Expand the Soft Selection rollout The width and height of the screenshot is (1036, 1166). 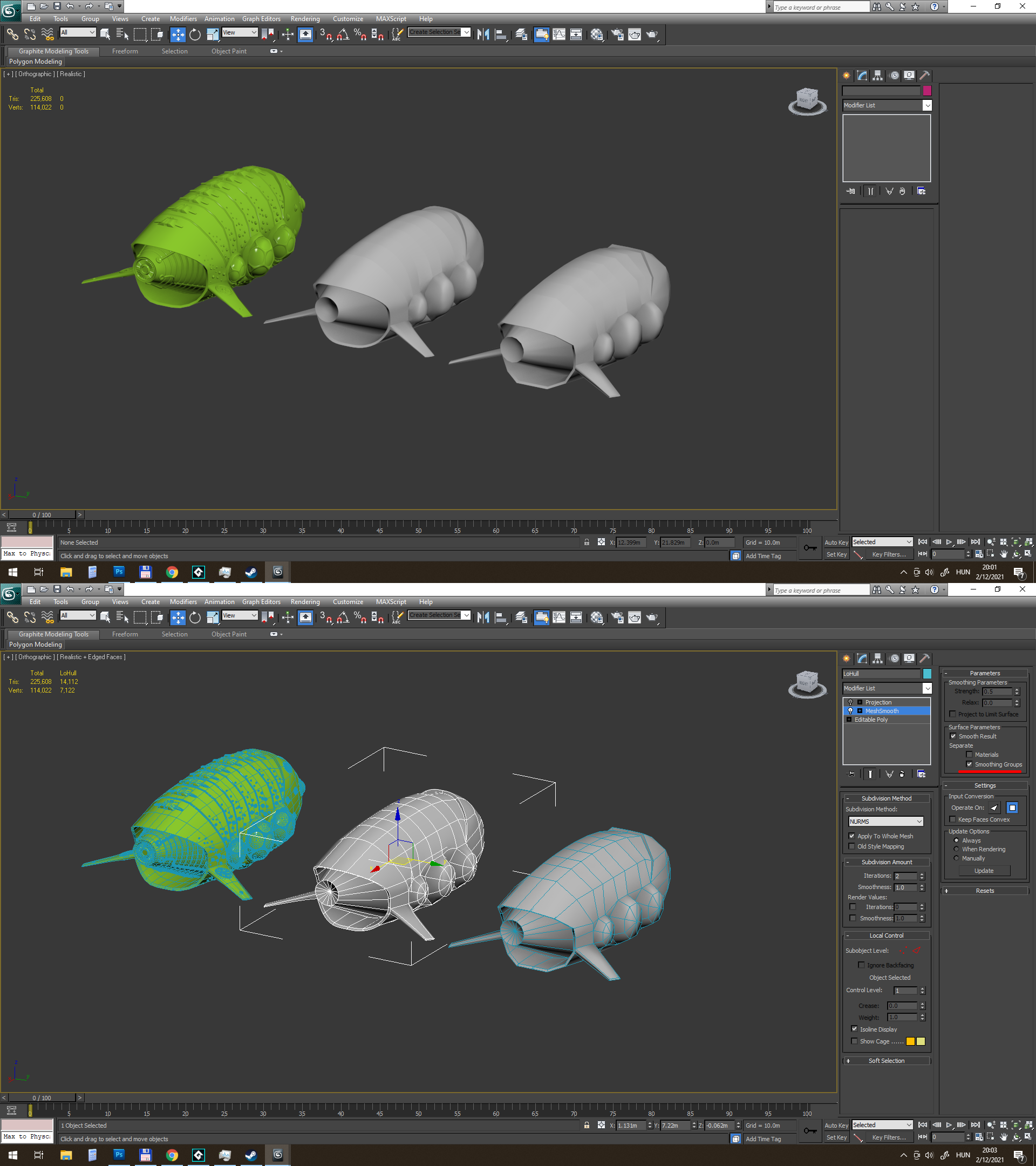tap(886, 1061)
